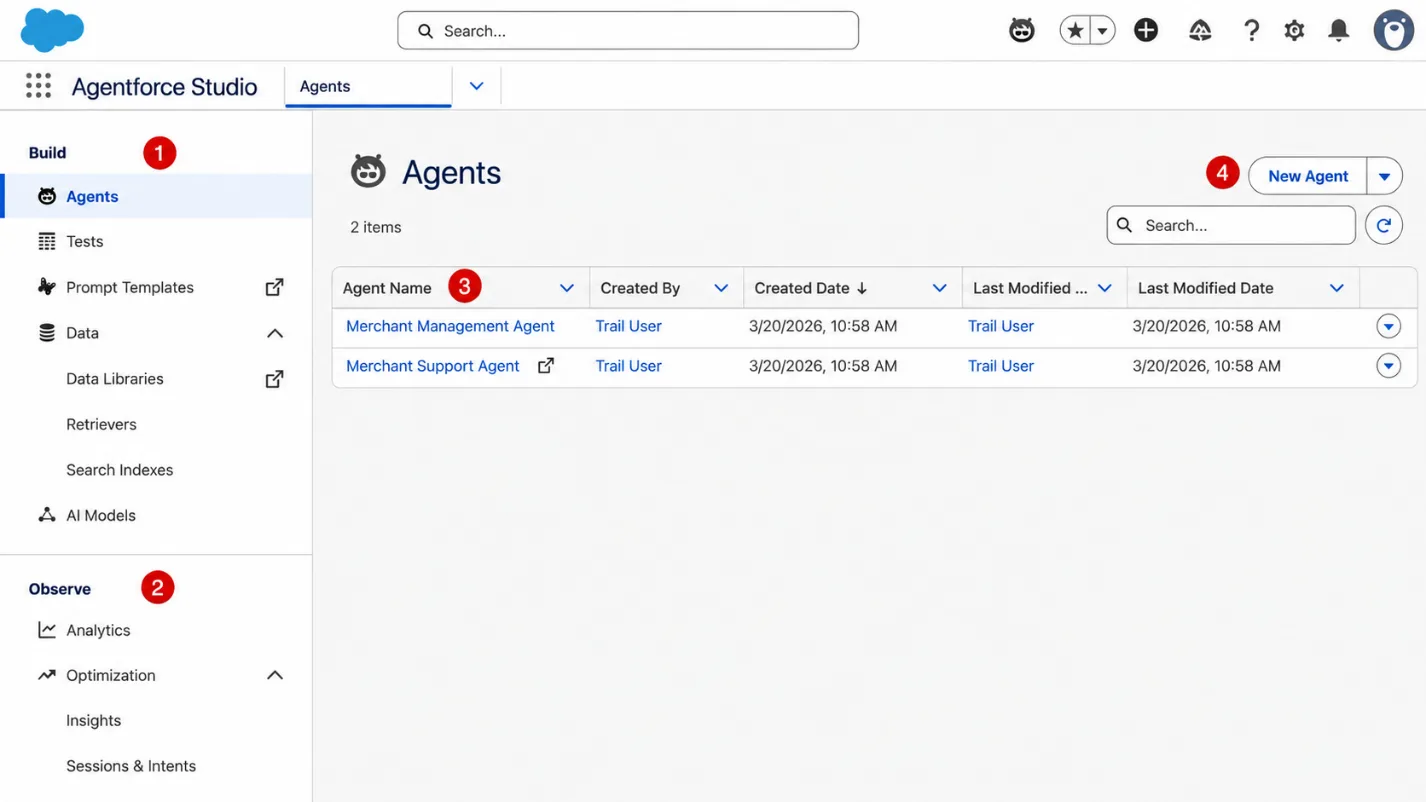The image size is (1426, 802).
Task: Click the Agents sidebar robot icon
Action: point(47,196)
